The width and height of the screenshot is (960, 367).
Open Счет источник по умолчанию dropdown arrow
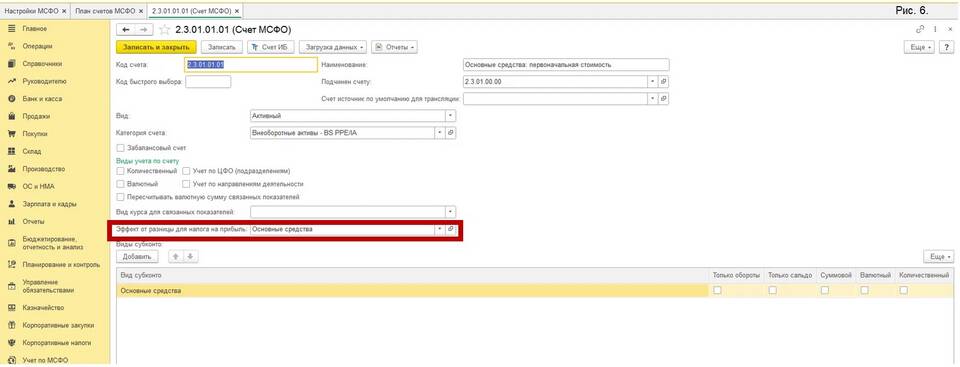pyautogui.click(x=653, y=98)
